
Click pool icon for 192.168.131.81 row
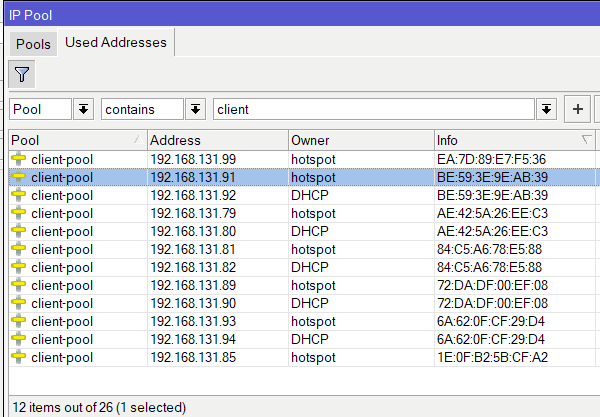pos(19,249)
